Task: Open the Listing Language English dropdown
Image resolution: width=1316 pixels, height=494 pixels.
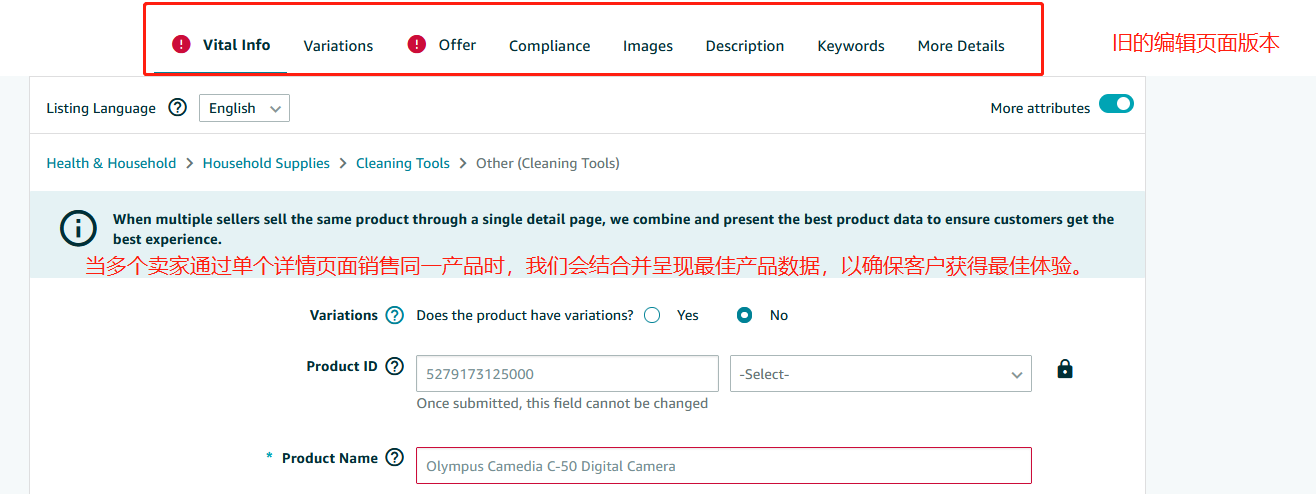Action: pyautogui.click(x=245, y=108)
